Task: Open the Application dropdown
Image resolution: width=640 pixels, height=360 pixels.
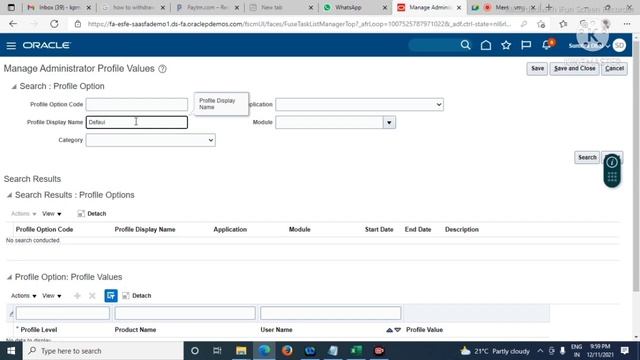Action: (360, 104)
